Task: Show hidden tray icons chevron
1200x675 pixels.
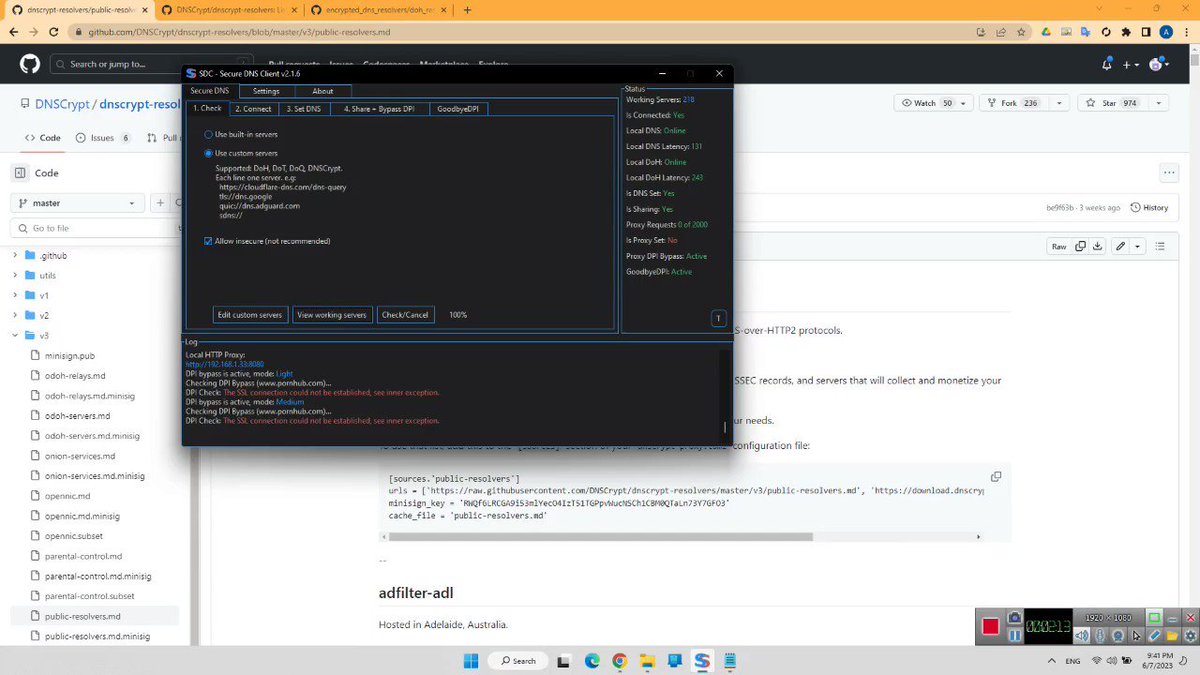Action: (1051, 661)
